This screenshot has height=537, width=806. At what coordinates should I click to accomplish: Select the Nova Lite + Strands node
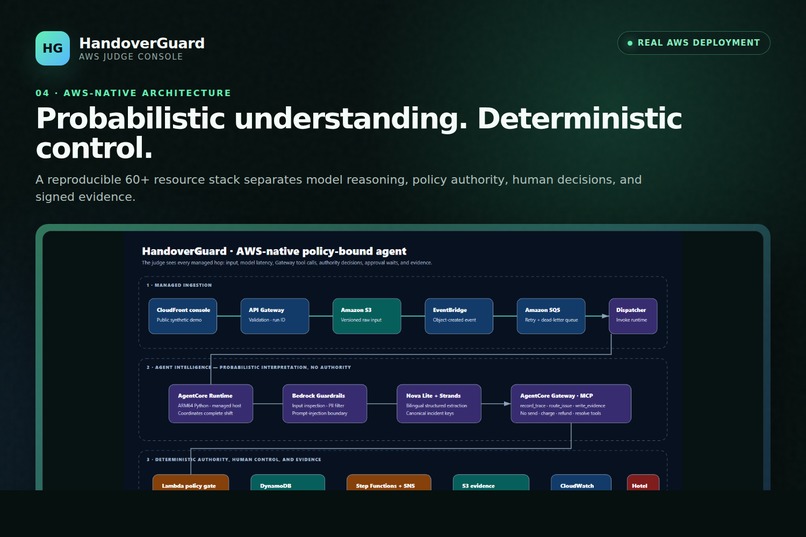439,404
